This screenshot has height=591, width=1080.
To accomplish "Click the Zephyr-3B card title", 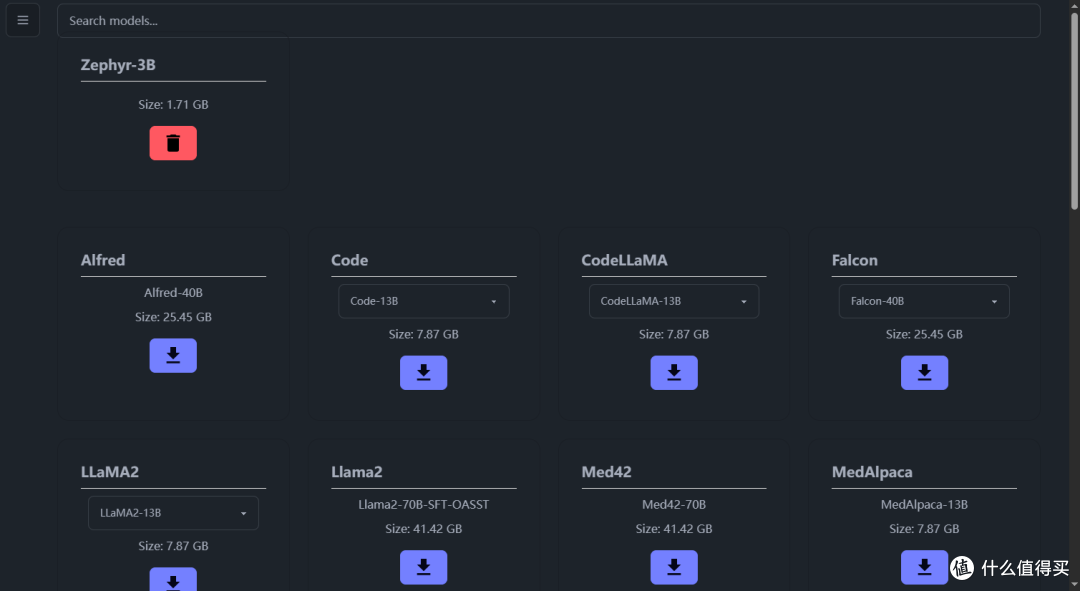I will [118, 65].
